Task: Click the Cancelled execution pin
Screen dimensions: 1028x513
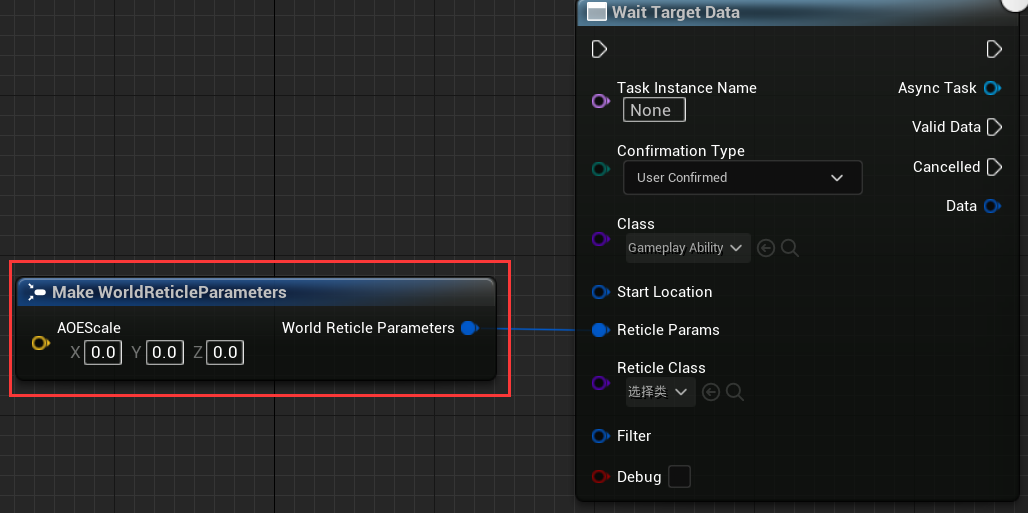Action: pyautogui.click(x=994, y=167)
